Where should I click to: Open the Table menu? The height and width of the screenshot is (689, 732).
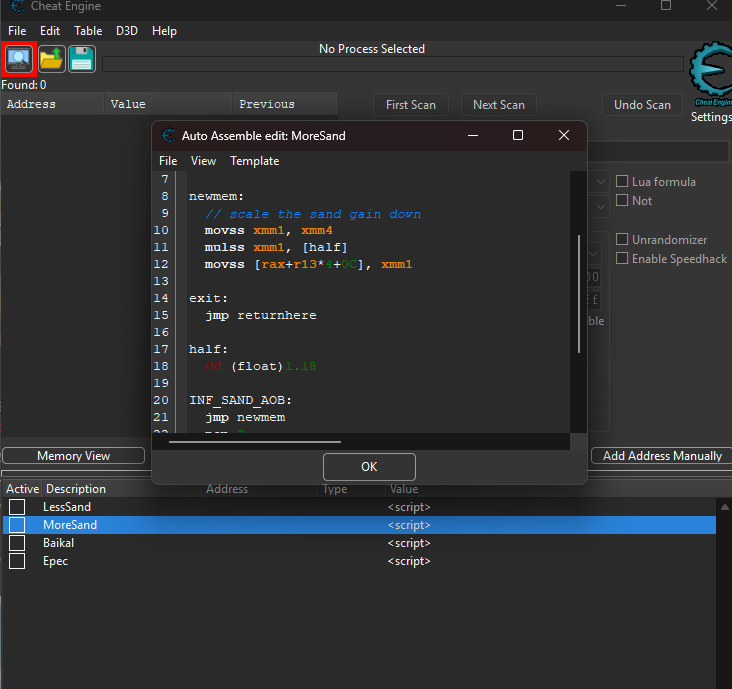pyautogui.click(x=88, y=31)
